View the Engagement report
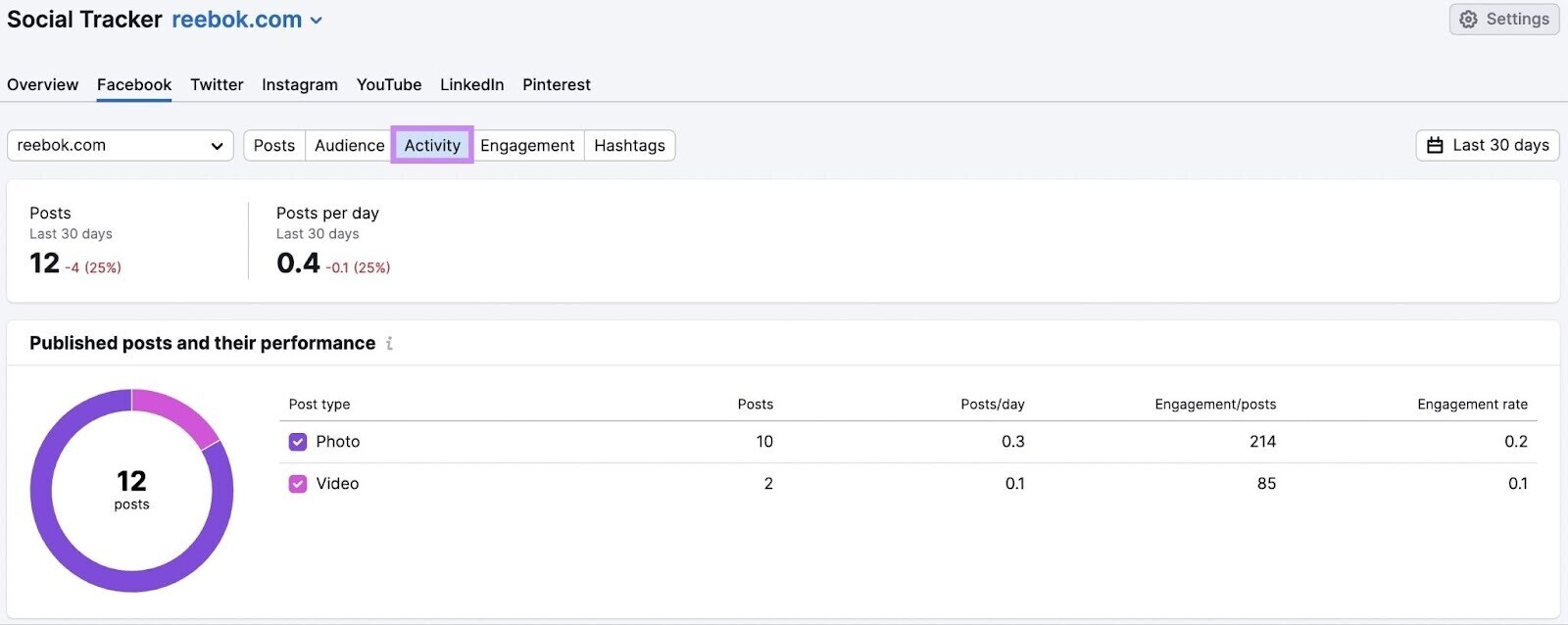 click(x=527, y=145)
